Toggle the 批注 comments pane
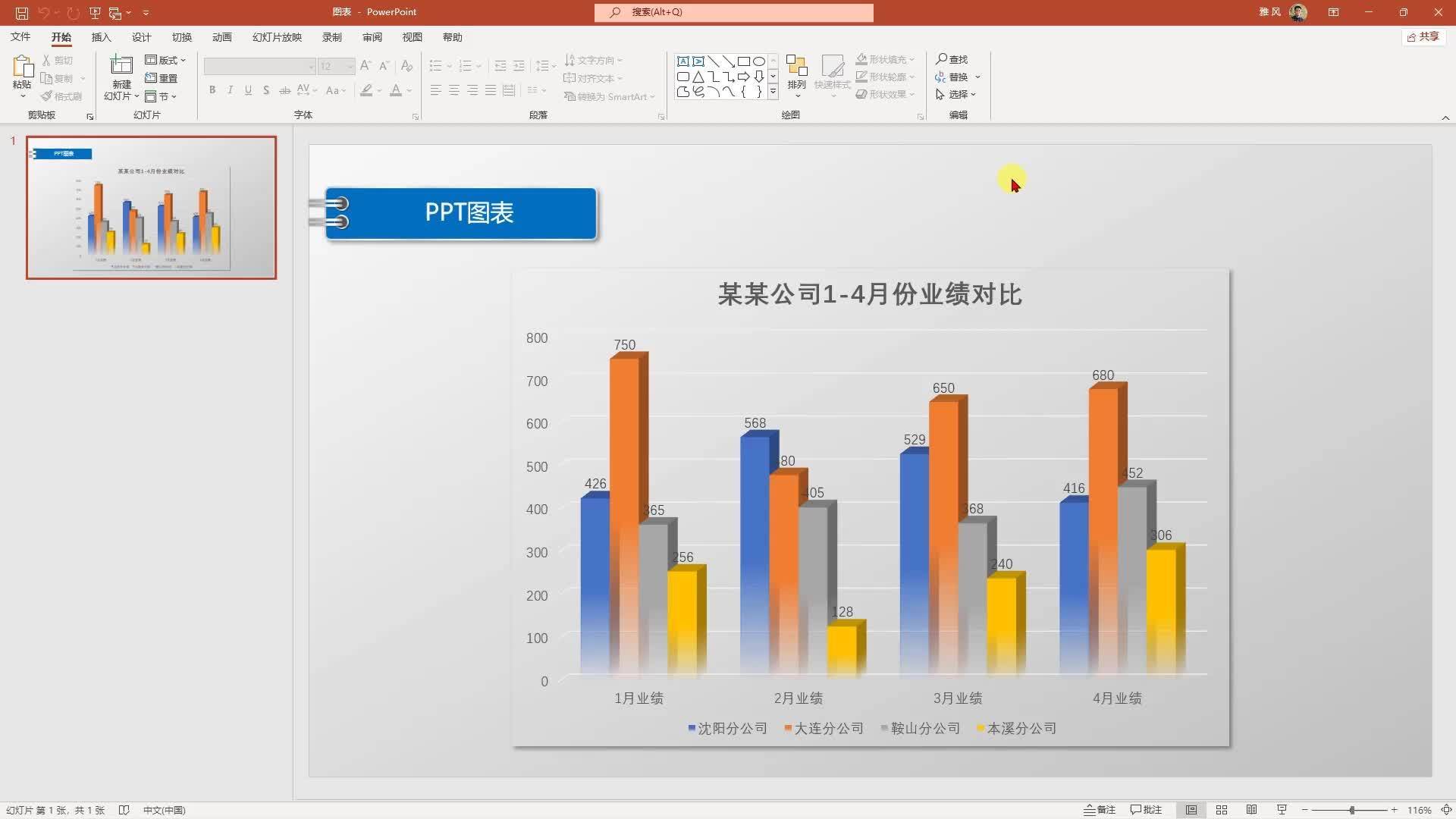This screenshot has height=819, width=1456. [1146, 810]
